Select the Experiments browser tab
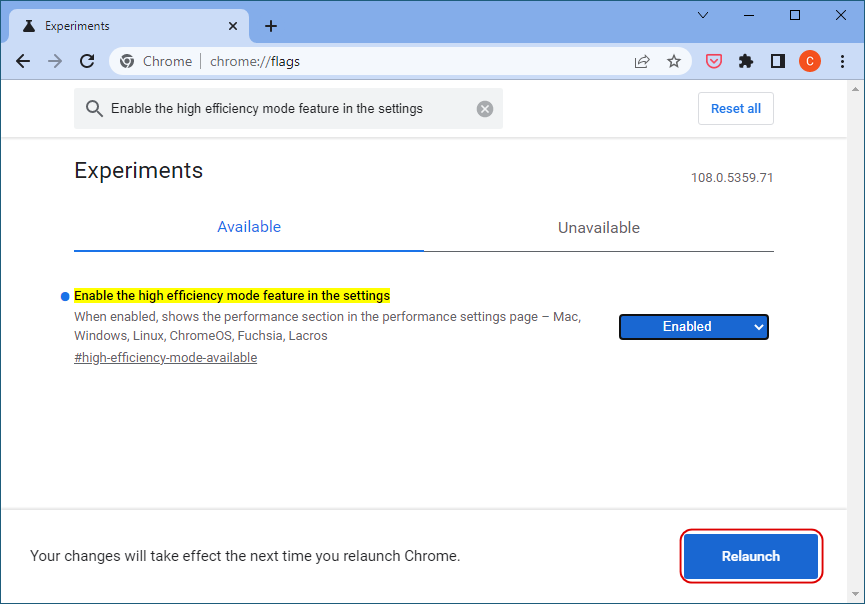The height and width of the screenshot is (604, 865). click(x=129, y=26)
